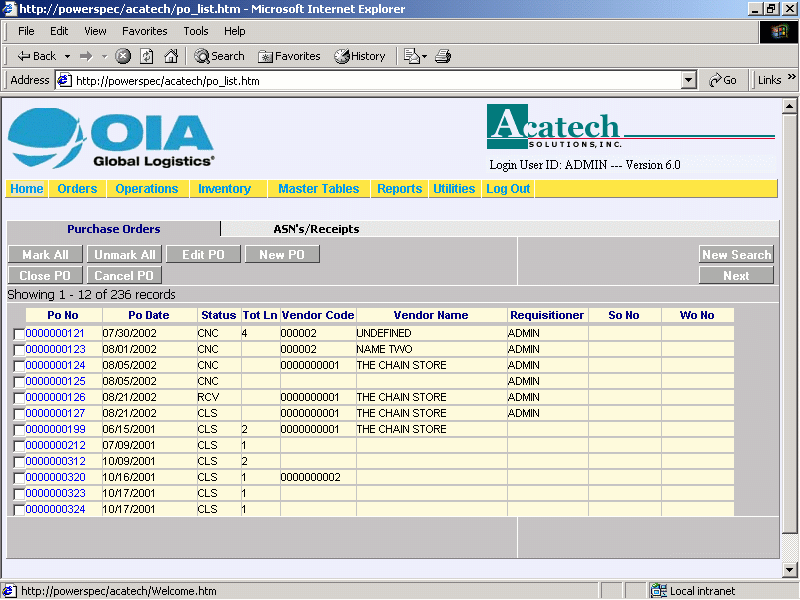Print the page with the printer icon
The width and height of the screenshot is (800, 600).
(443, 56)
